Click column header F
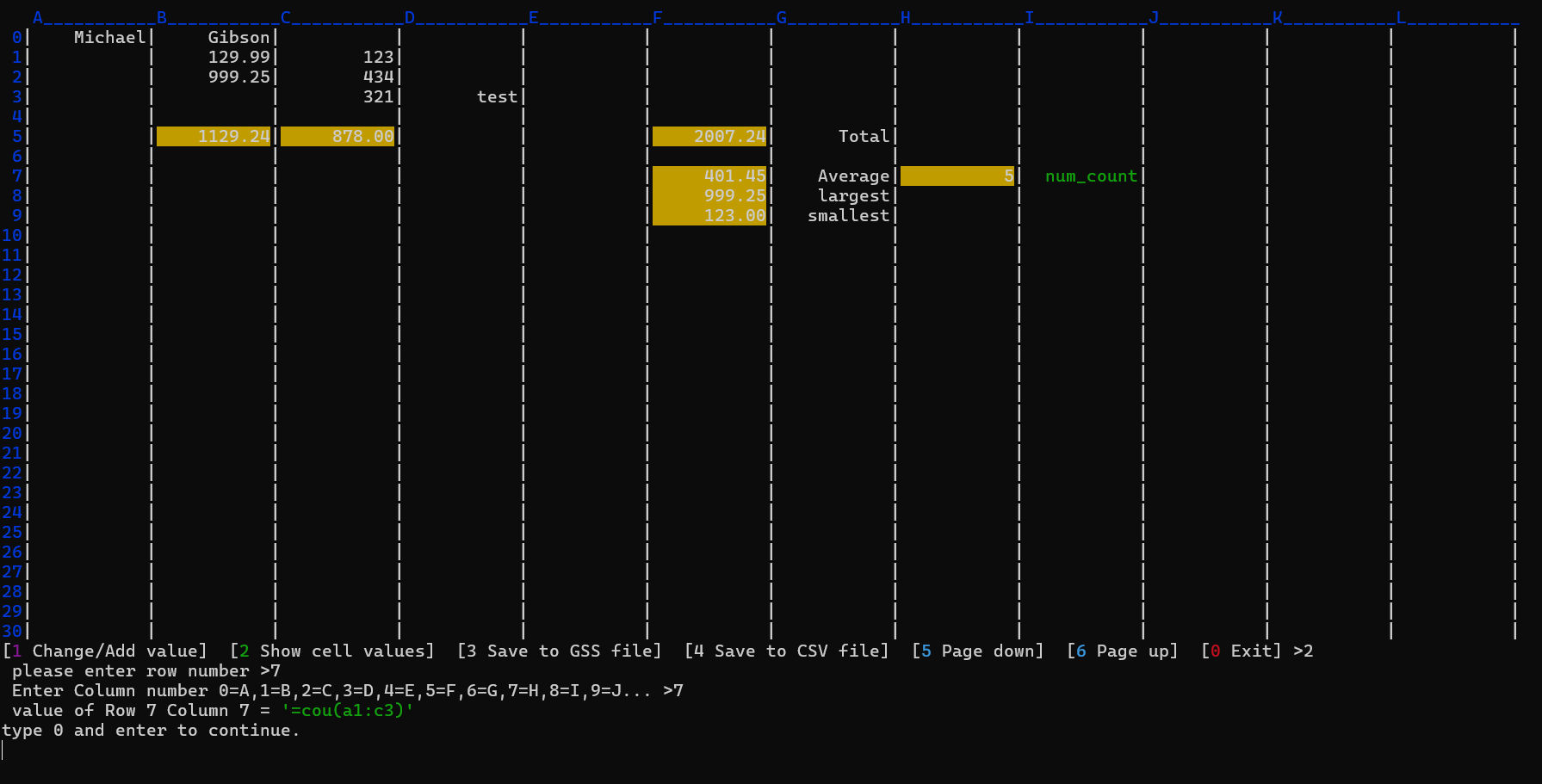 coord(658,18)
